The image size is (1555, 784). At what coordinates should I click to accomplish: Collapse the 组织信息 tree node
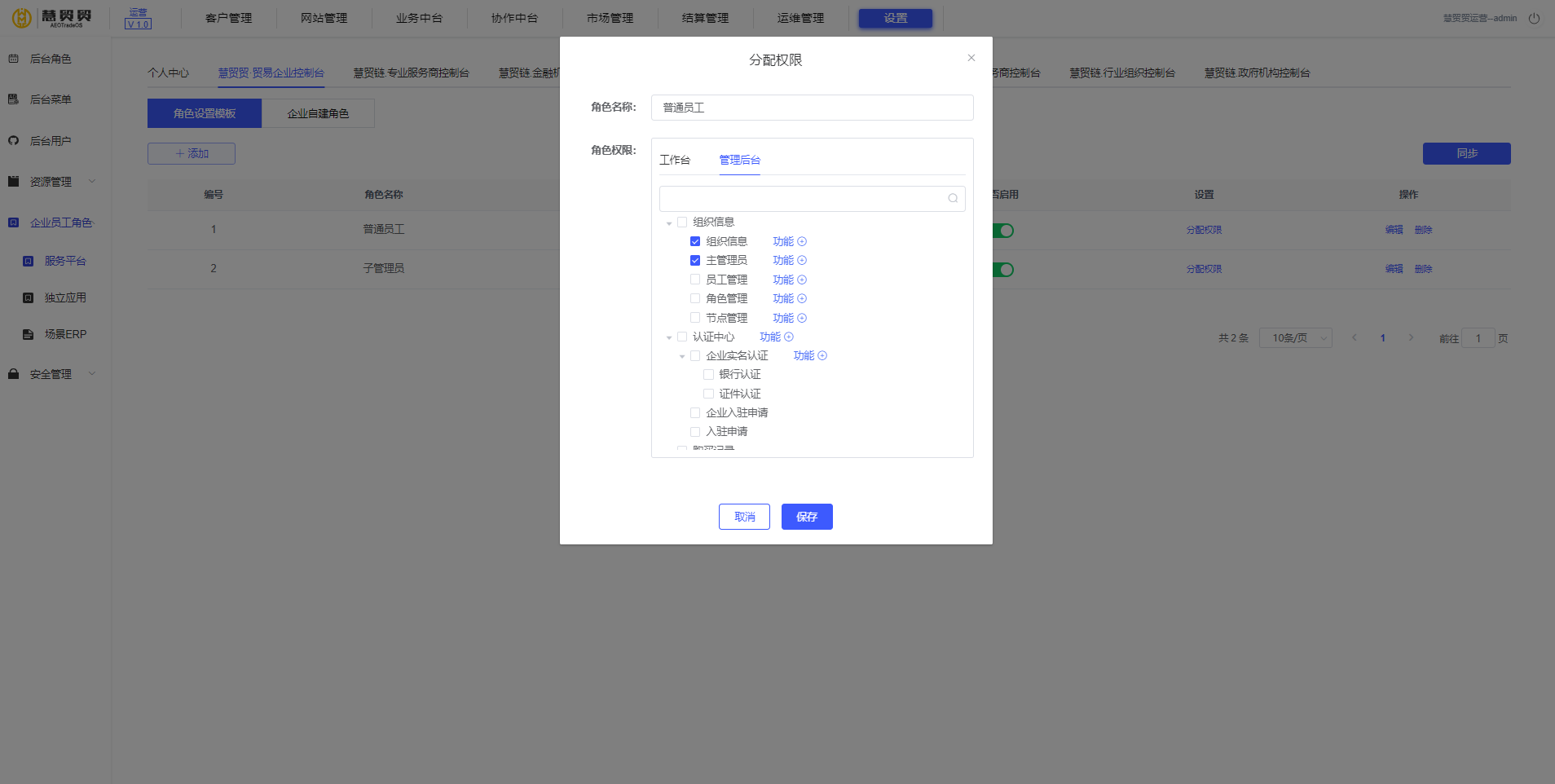[x=669, y=223]
